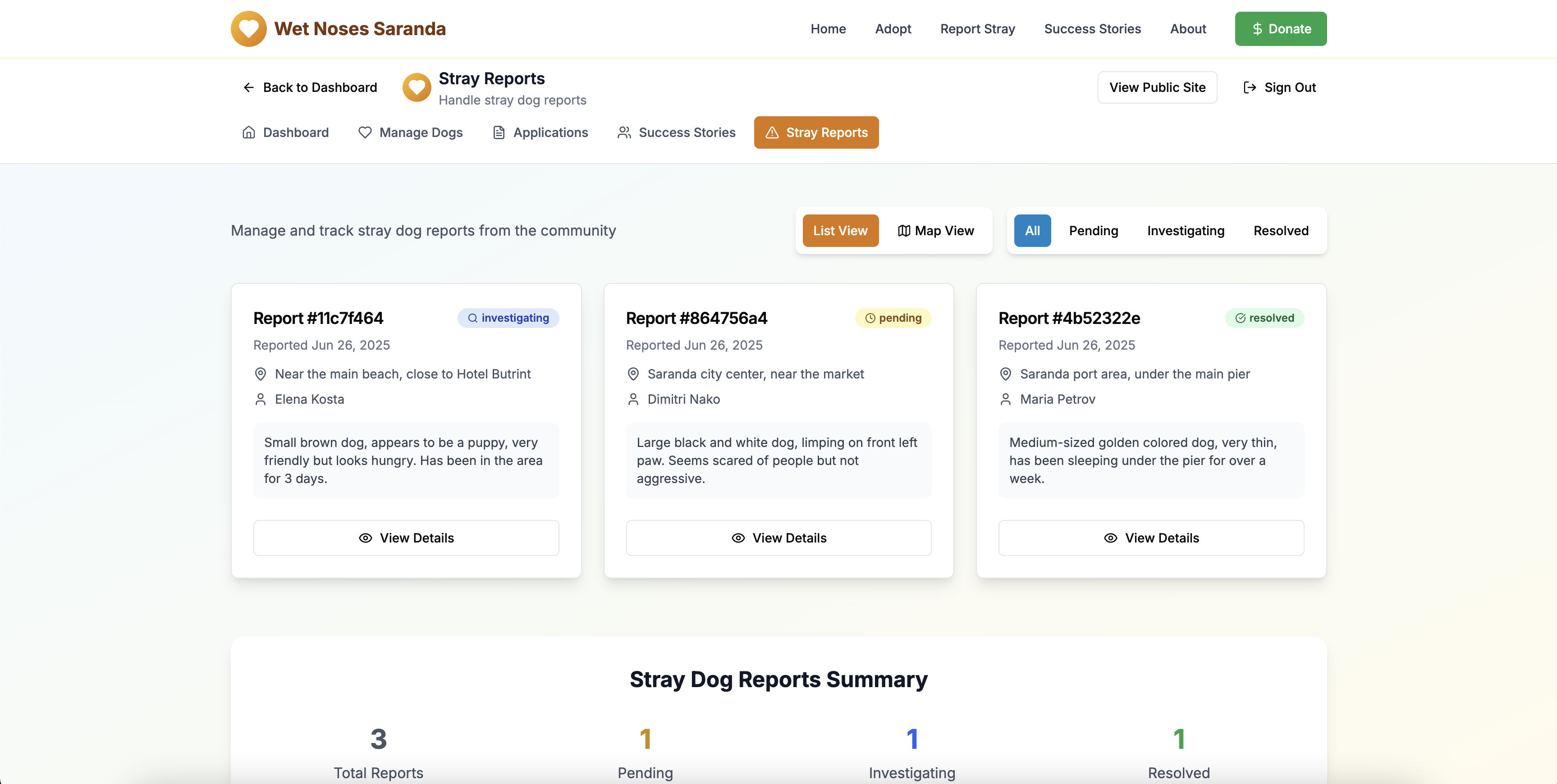Viewport: 1557px width, 784px height.
Task: Click the Success Stories people icon
Action: click(x=624, y=132)
